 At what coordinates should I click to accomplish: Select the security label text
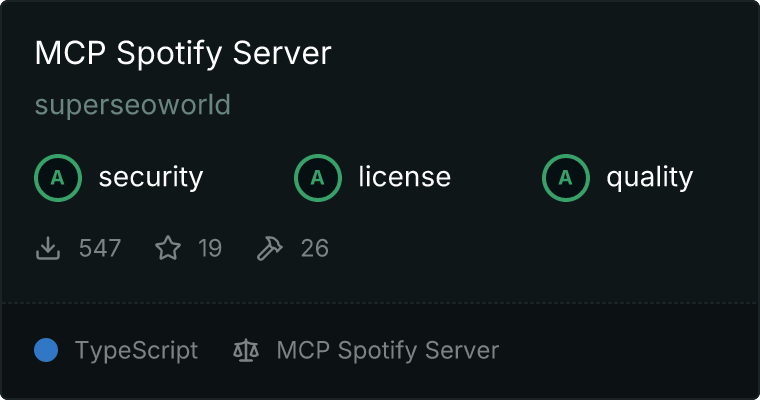click(150, 178)
